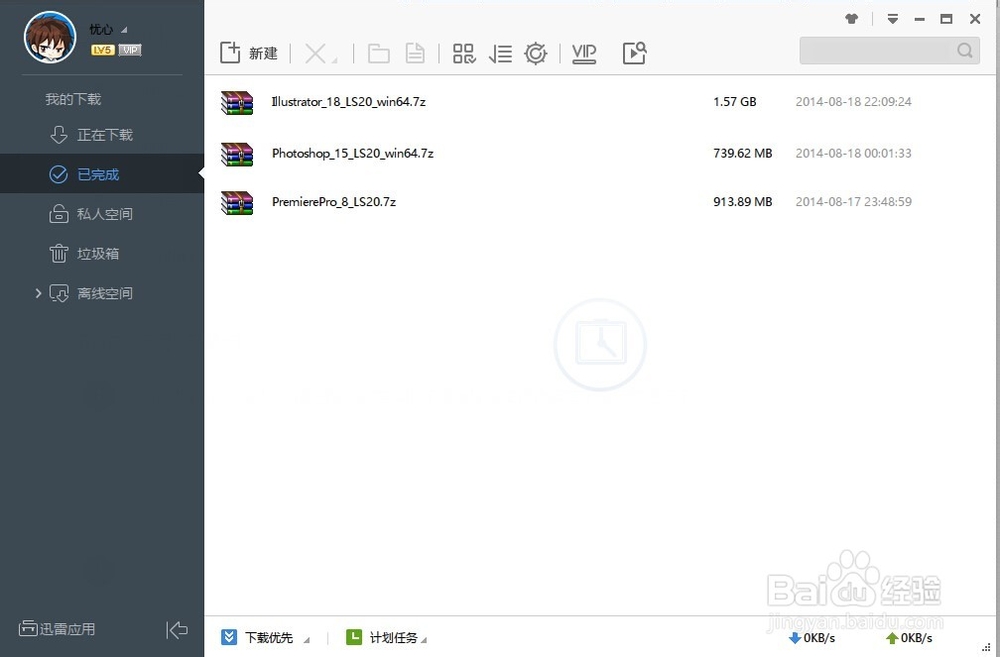Image resolution: width=1000 pixels, height=657 pixels.
Task: Click the 离线空间 monitor icon
Action: pos(59,293)
